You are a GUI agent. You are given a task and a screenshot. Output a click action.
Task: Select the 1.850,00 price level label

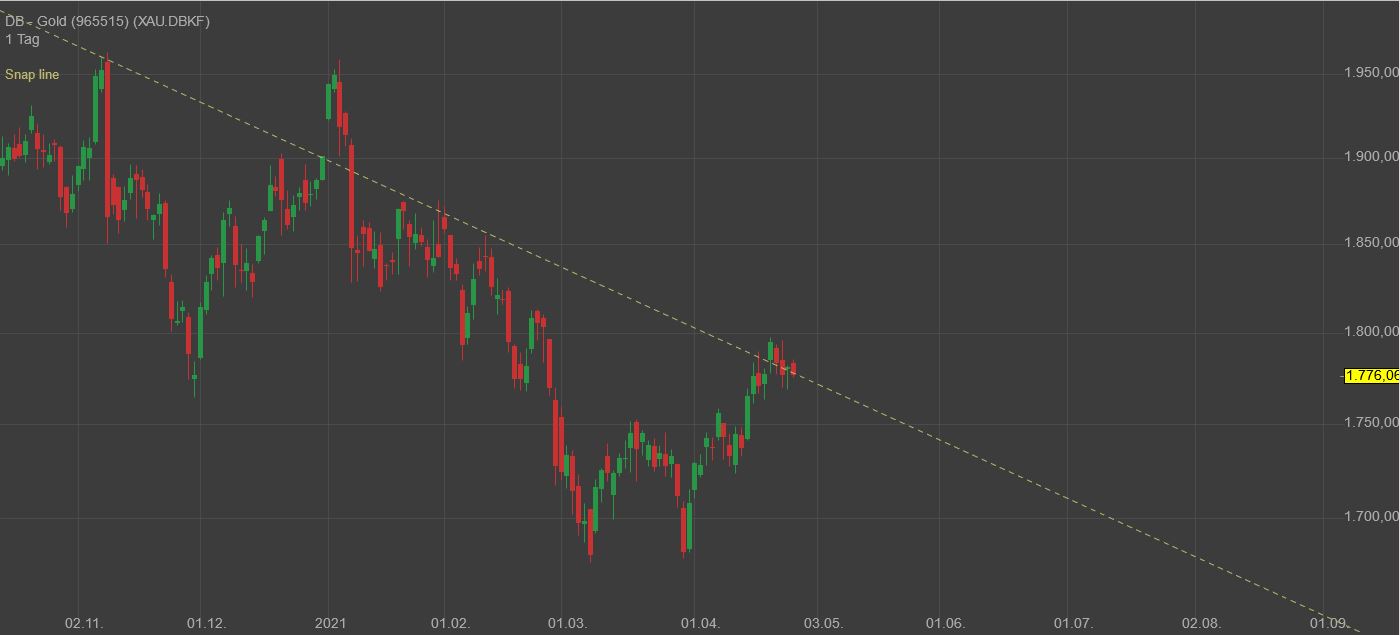point(1371,243)
